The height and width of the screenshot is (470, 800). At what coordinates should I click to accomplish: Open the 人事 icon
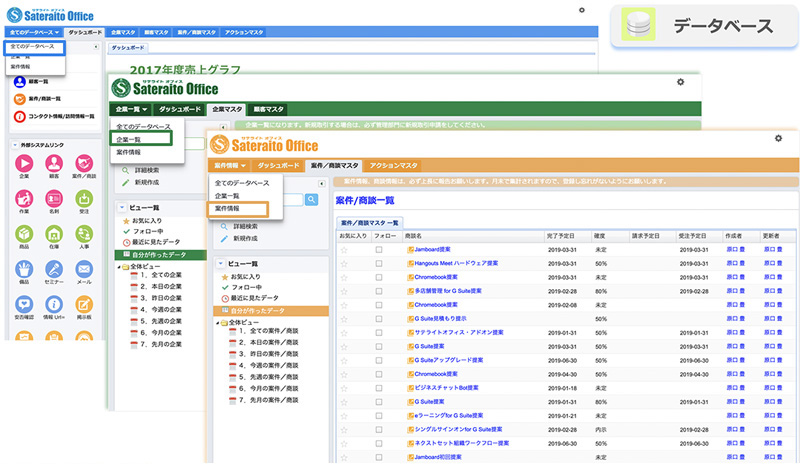tap(84, 234)
